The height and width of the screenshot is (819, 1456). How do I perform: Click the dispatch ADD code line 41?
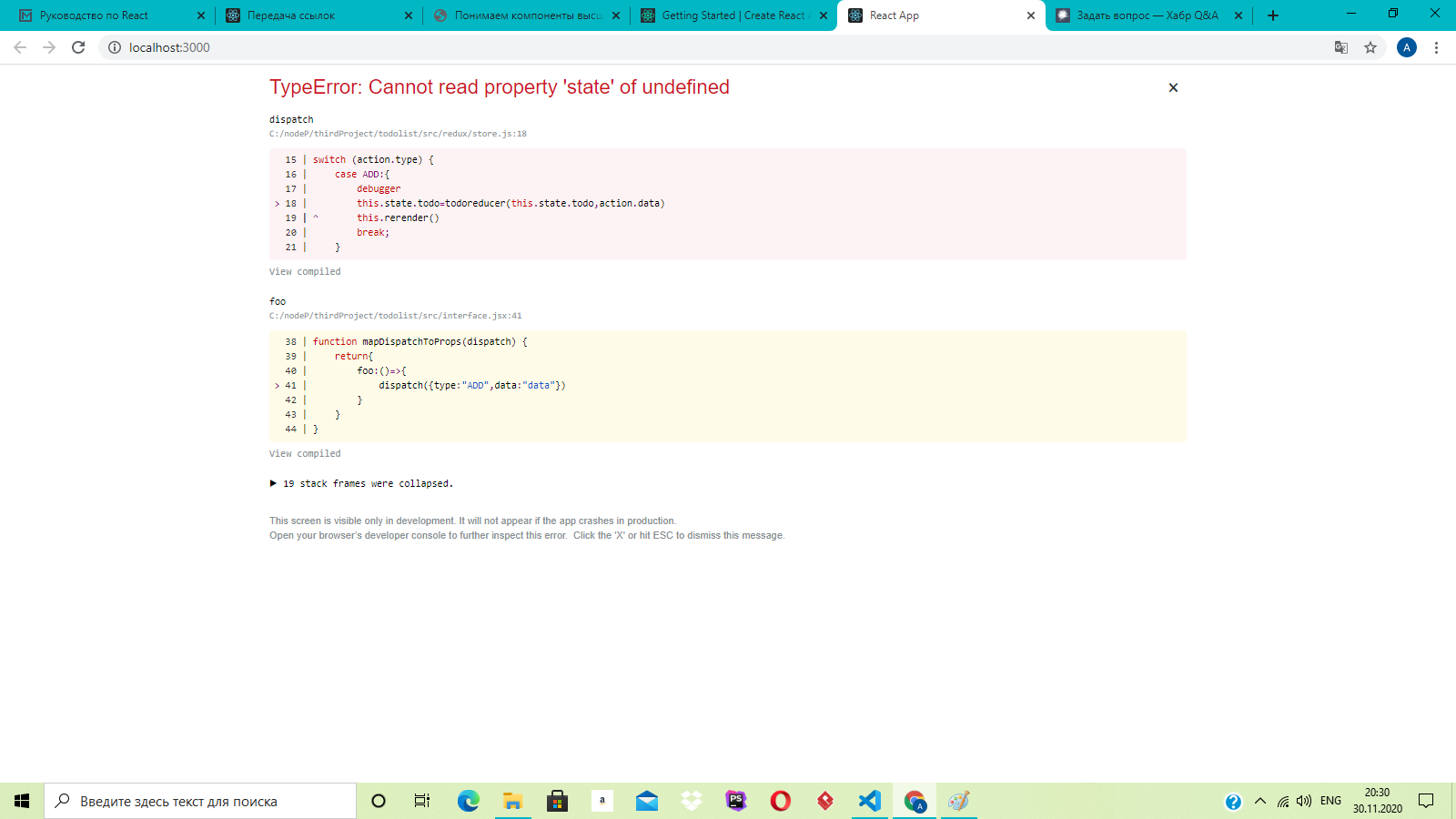pyautogui.click(x=472, y=385)
